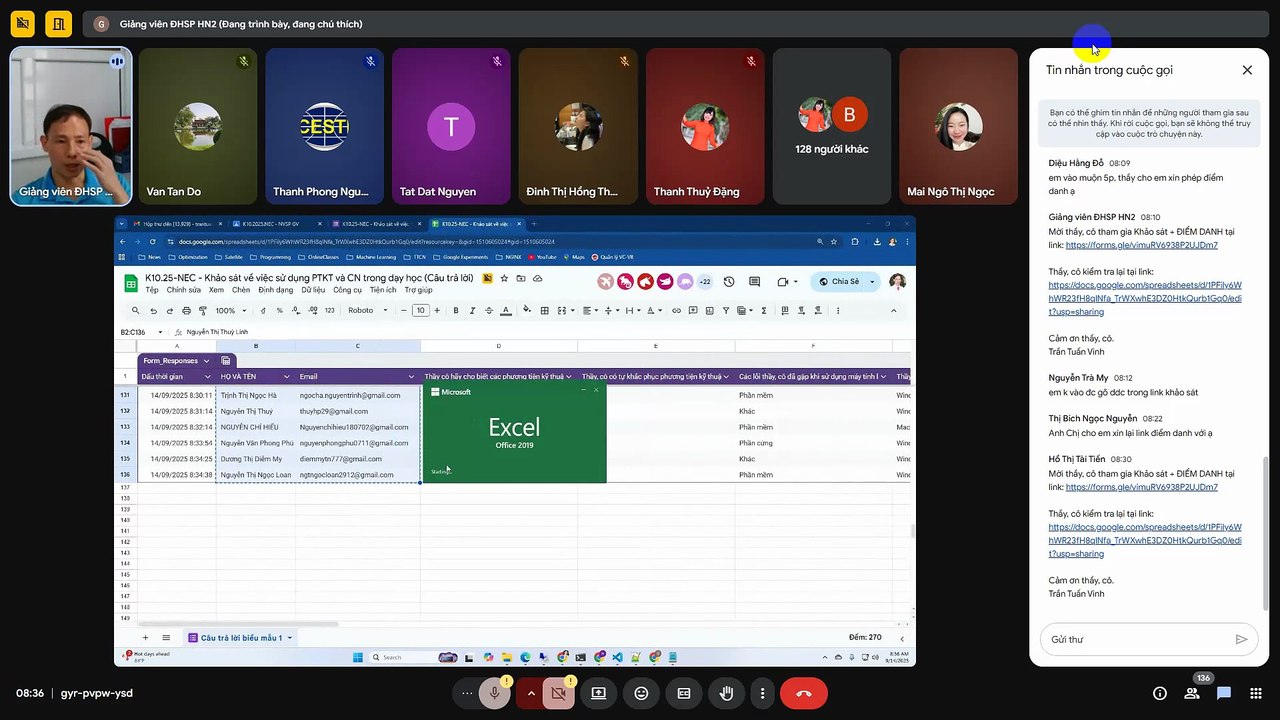1280x720 pixels.
Task: Open docs.google.com link in Giảng viên ĐHSP HN2 message
Action: pos(1145,298)
